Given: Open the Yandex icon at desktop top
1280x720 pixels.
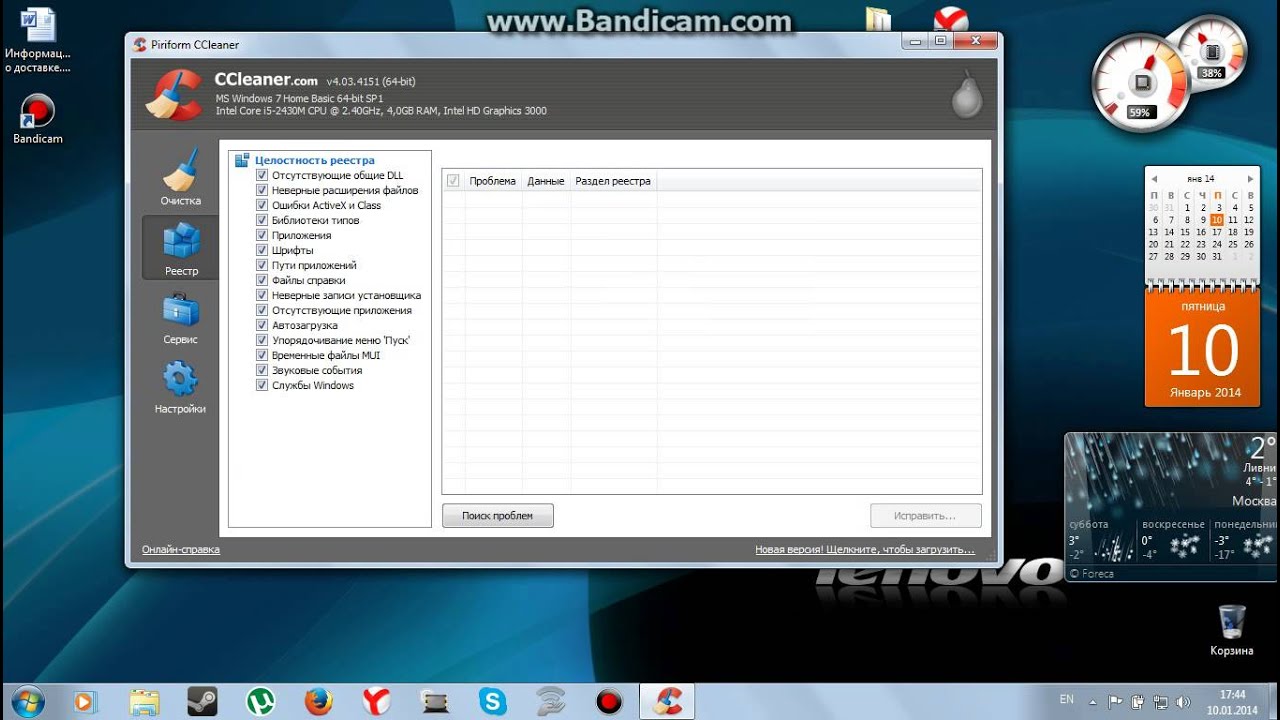Looking at the screenshot, I should pyautogui.click(x=950, y=19).
